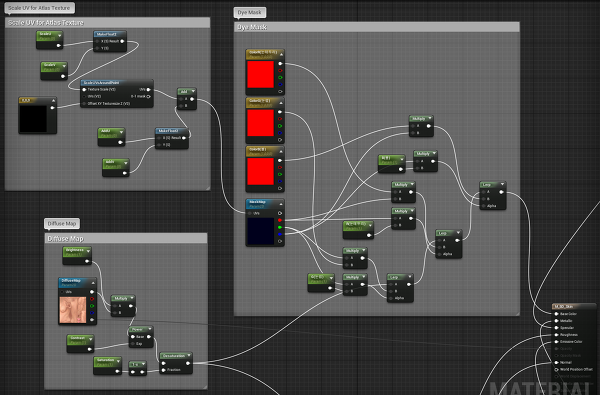Click the RGB output pin of DiffuseMap node
Viewport: 600px width, 395px height.
click(92, 292)
